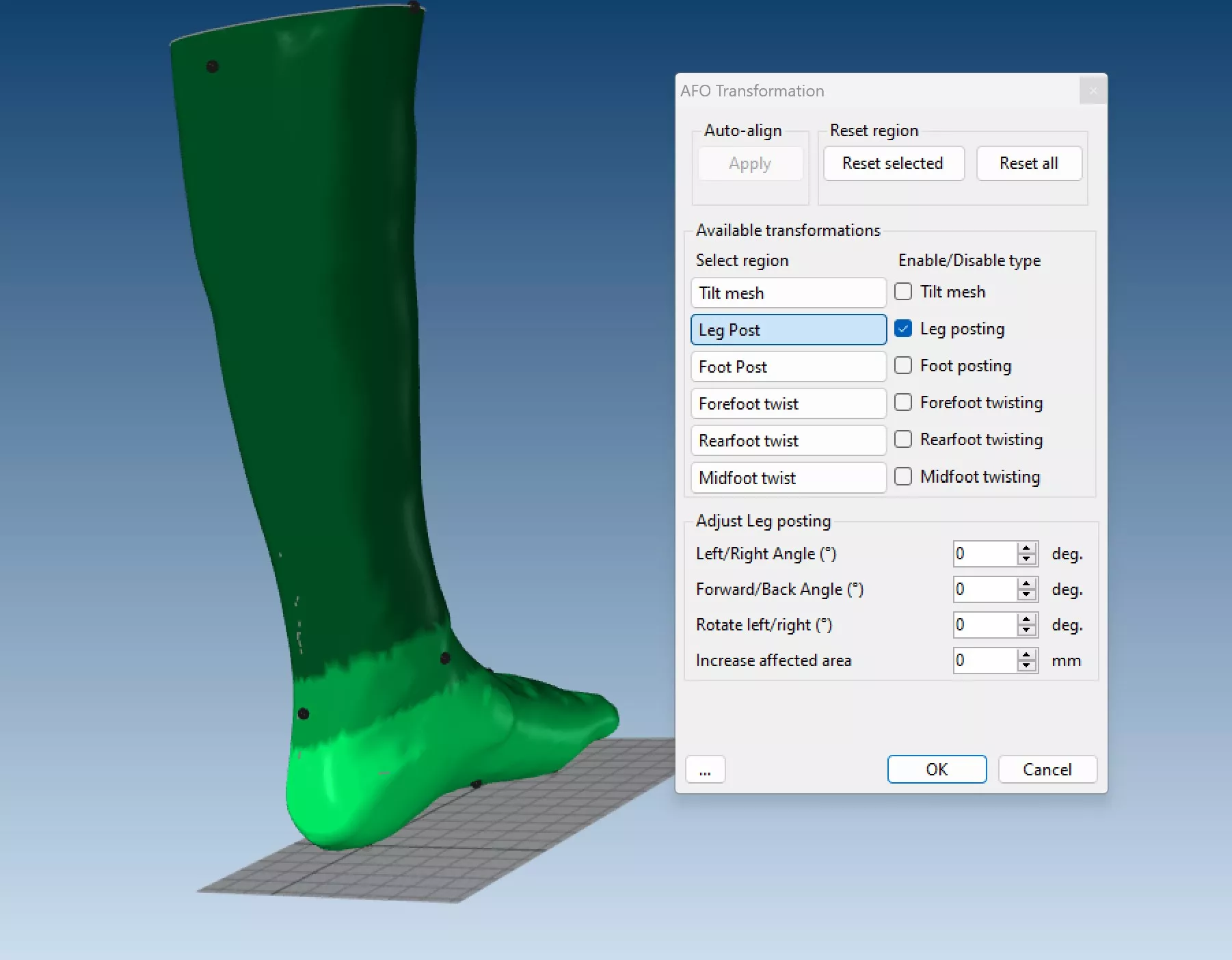
Task: Select the Foot Post region
Action: click(x=788, y=366)
